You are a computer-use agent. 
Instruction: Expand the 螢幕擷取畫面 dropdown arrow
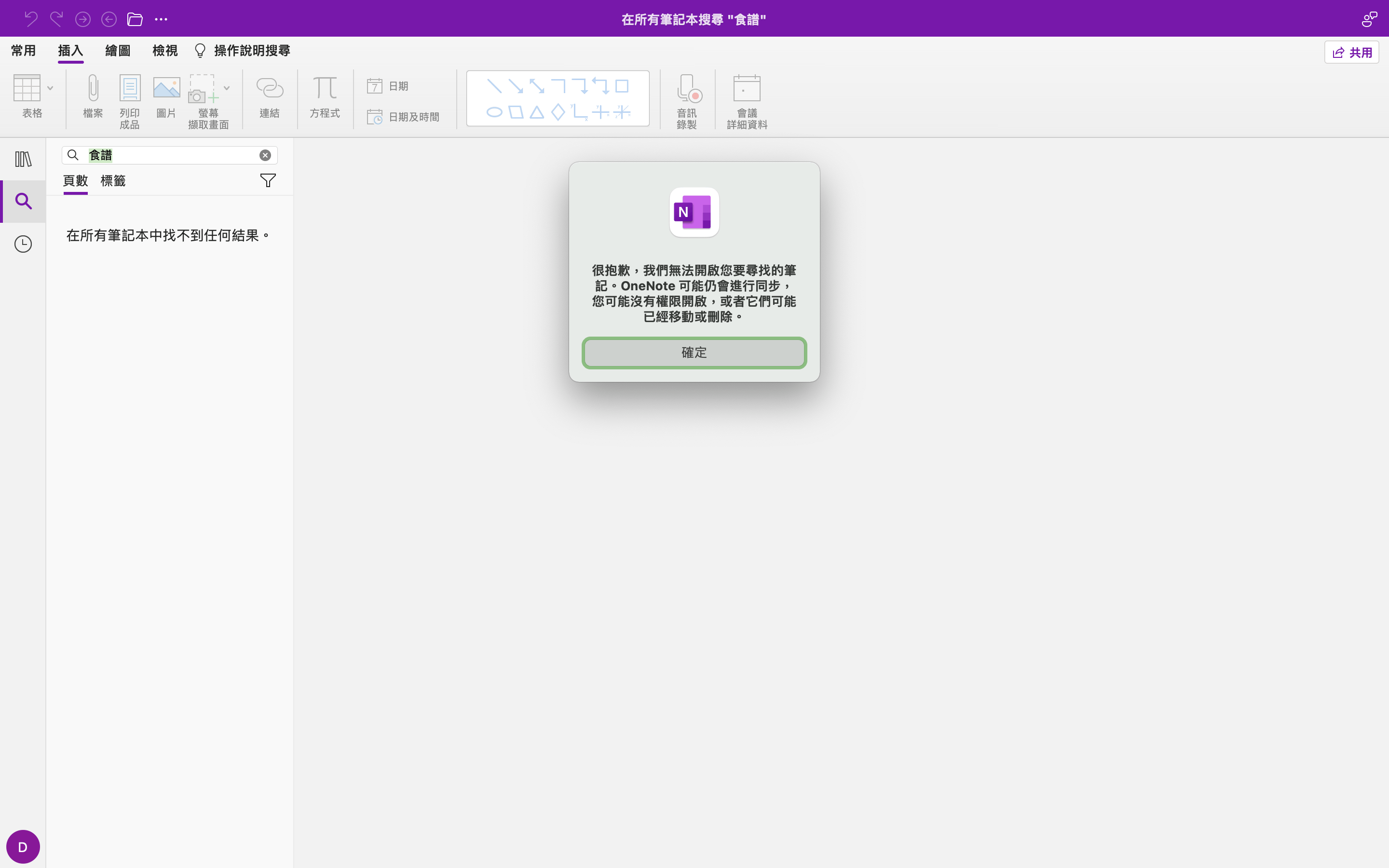(x=227, y=88)
